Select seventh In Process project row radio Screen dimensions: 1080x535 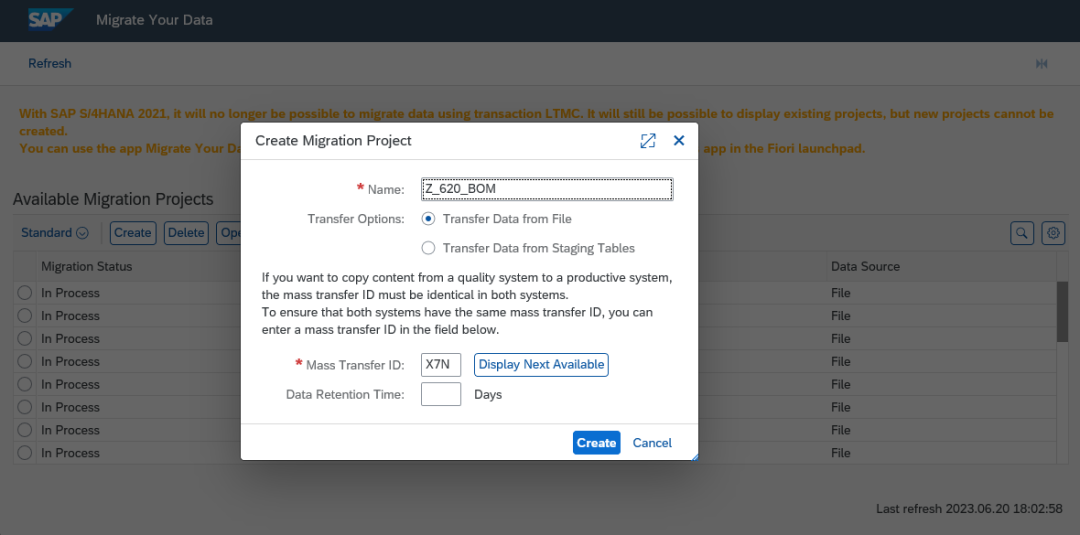[25, 430]
